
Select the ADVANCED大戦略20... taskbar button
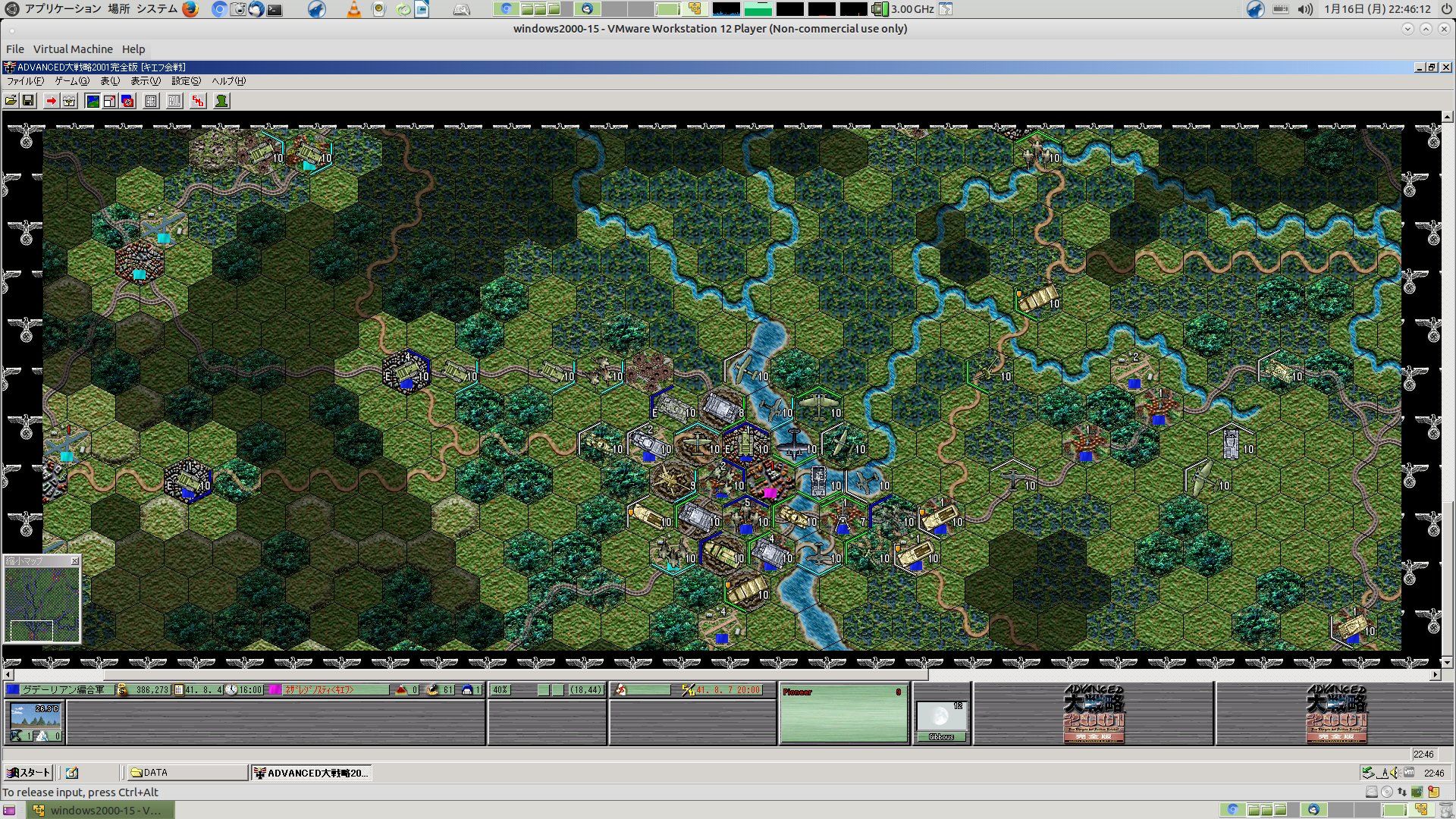click(x=311, y=773)
